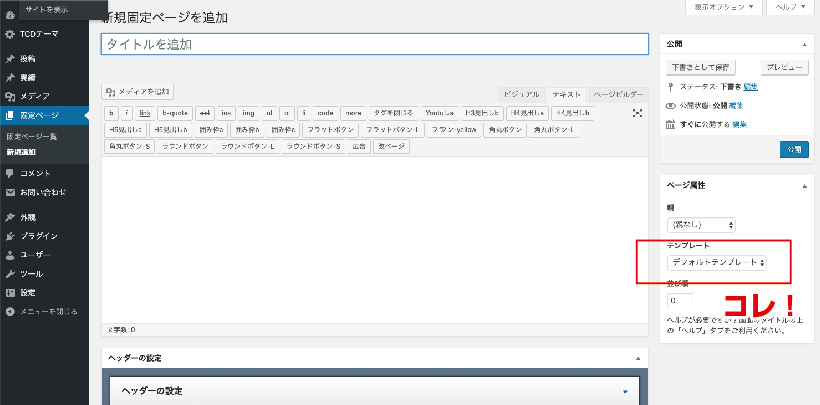Image resolution: width=820 pixels, height=405 pixels.
Task: Open the TCDテーマ menu in sidebar
Action: point(39,35)
